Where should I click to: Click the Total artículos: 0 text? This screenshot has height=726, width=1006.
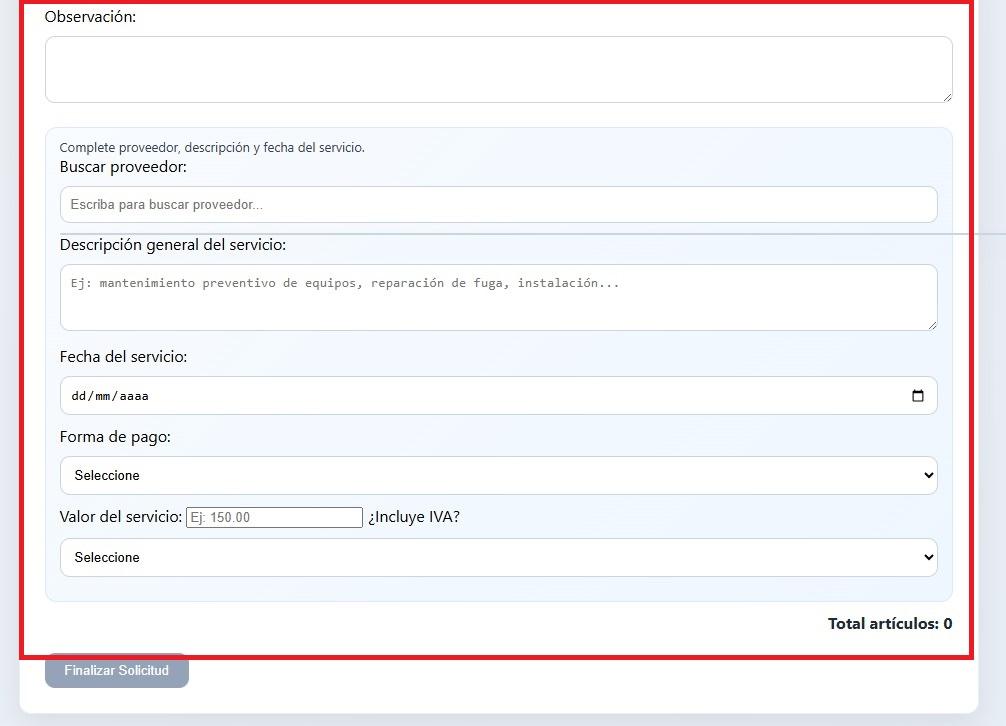coord(890,623)
